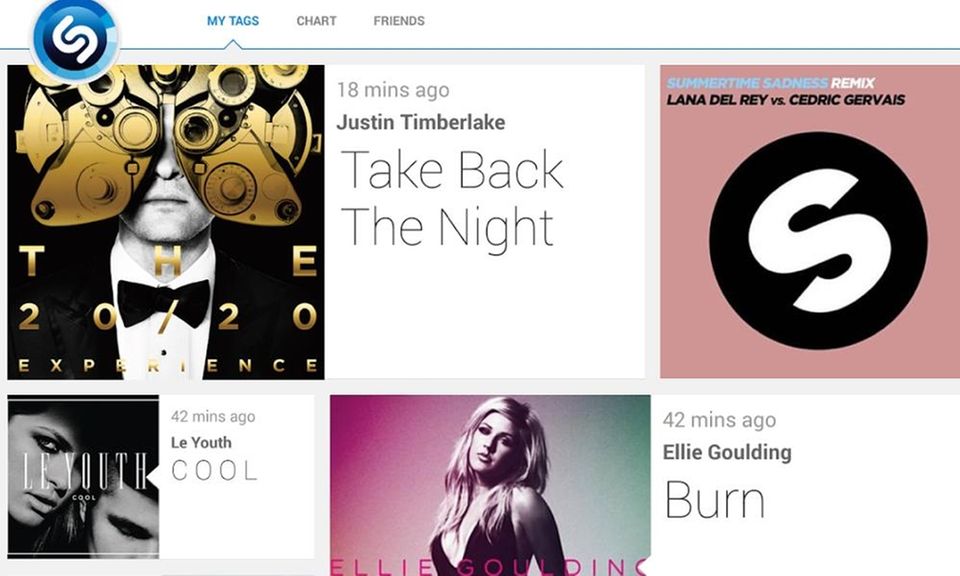Select Summertime Sadness Remix title text
The width and height of the screenshot is (960, 576).
coord(771,83)
